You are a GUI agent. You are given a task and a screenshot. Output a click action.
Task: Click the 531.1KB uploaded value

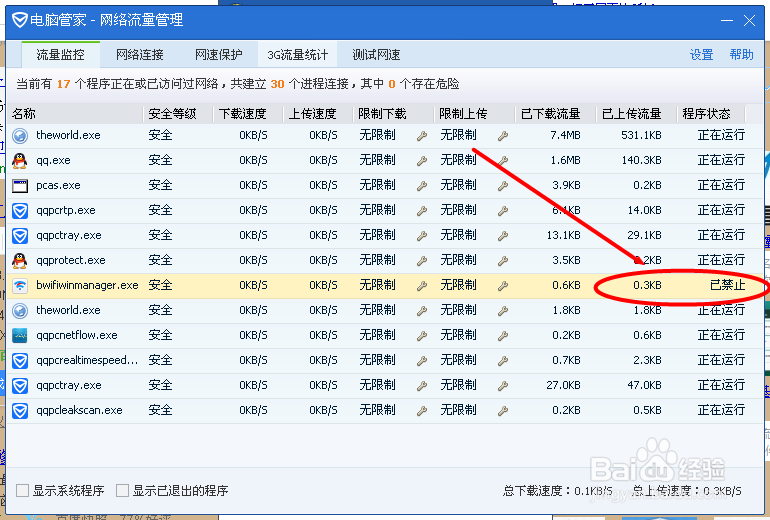click(x=641, y=135)
